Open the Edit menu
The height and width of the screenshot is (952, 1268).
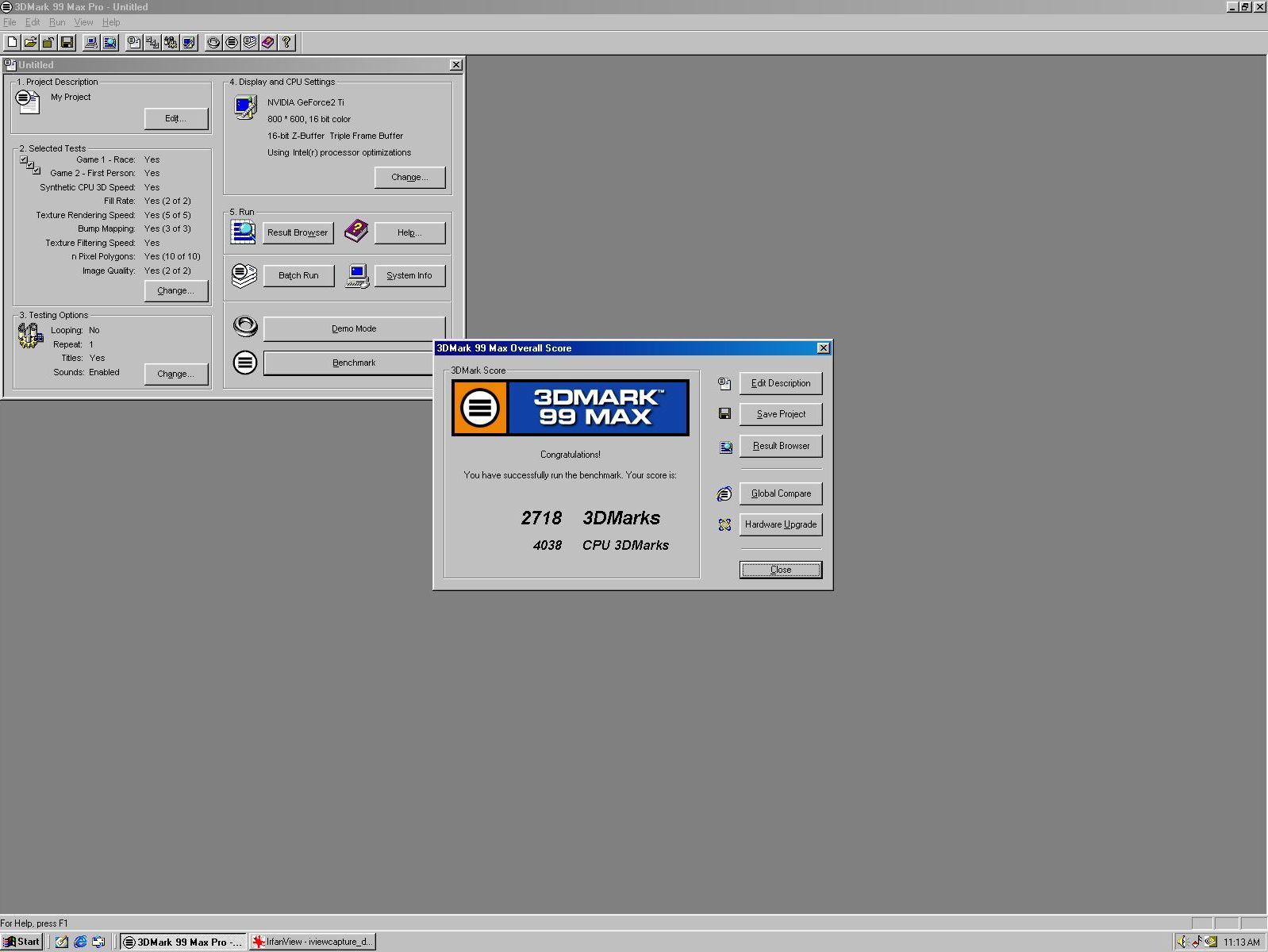click(x=33, y=22)
